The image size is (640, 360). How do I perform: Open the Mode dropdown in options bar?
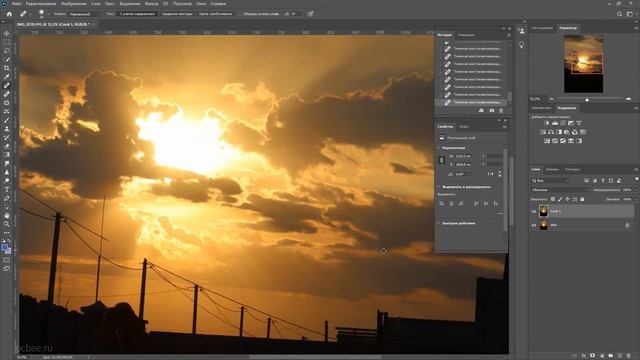84,14
